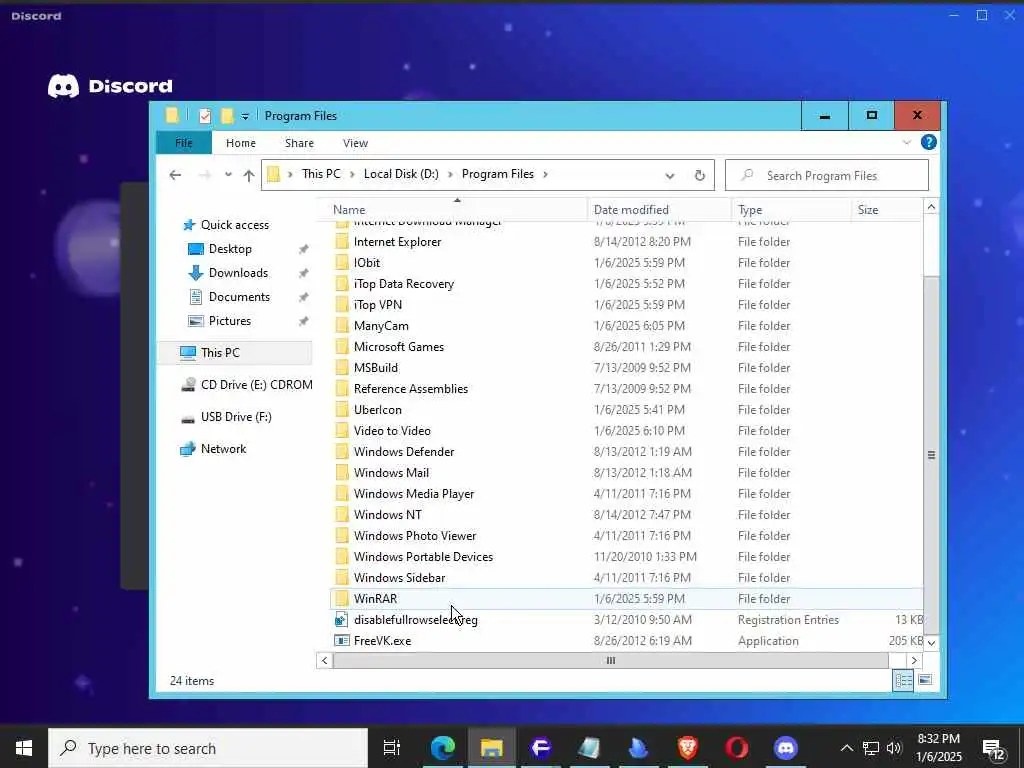
Task: Select the ManyCam folder icon
Action: coord(342,326)
